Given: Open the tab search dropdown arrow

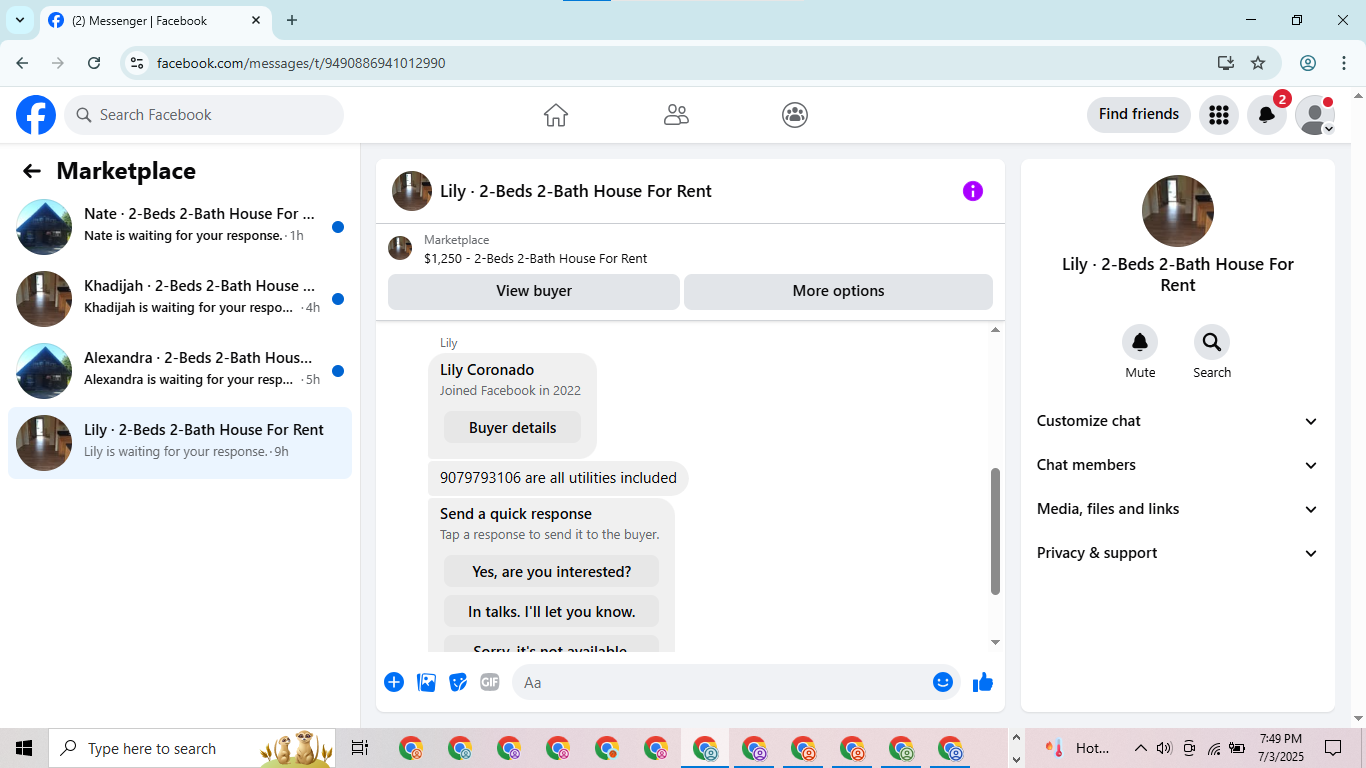Looking at the screenshot, I should 19,20.
